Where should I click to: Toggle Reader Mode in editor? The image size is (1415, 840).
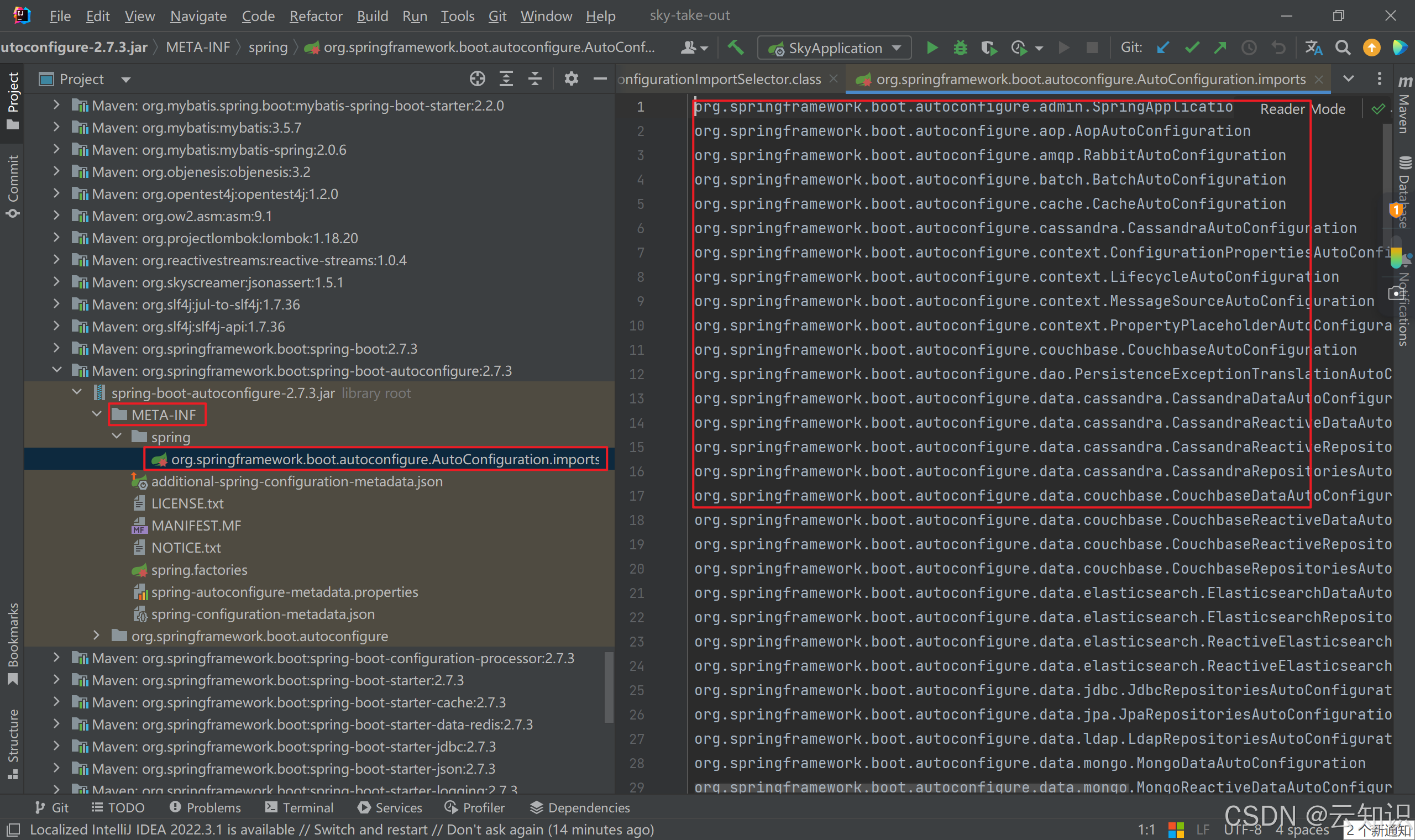click(x=1302, y=109)
